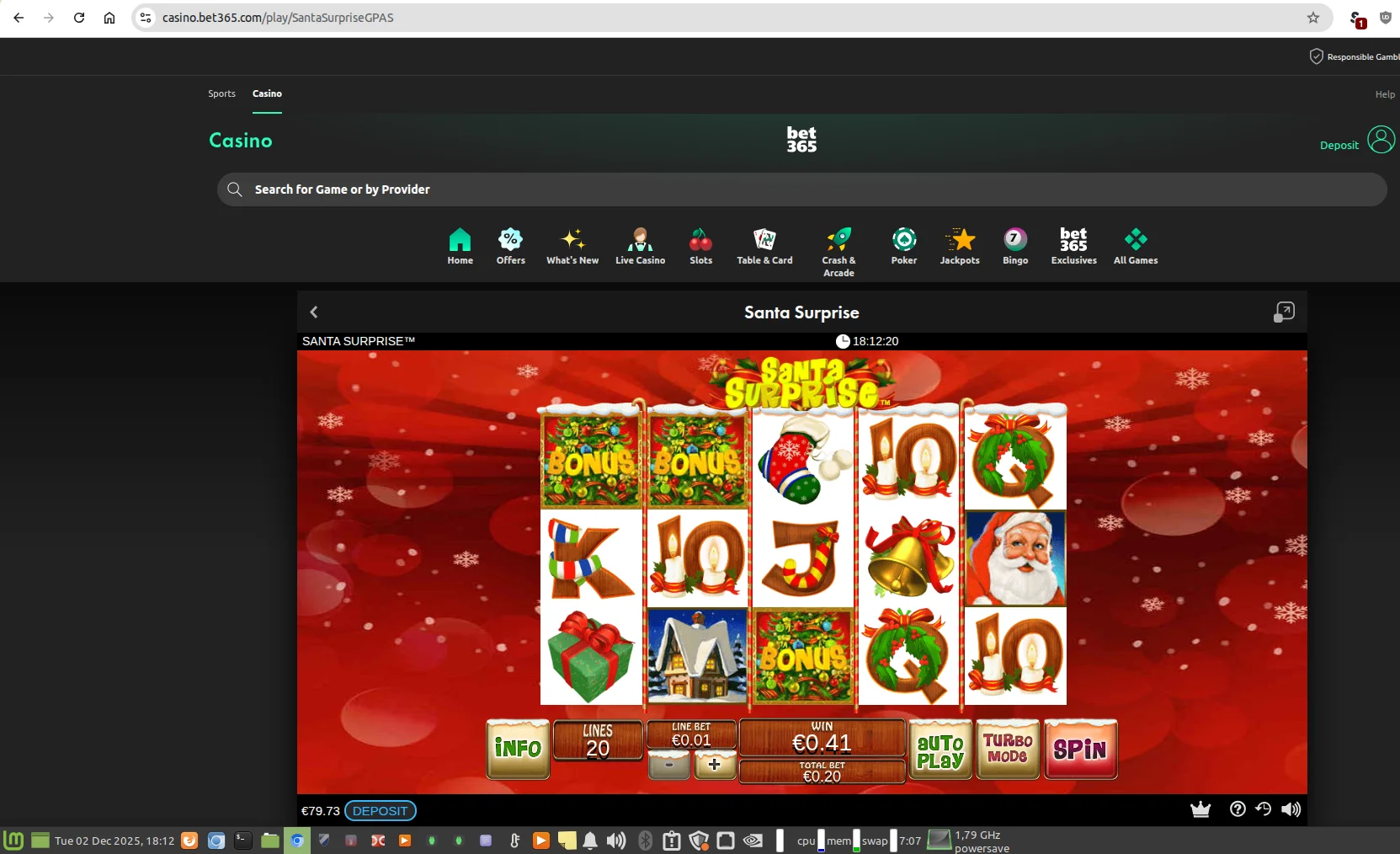
Task: Open the taskbar notifications bell
Action: point(590,841)
